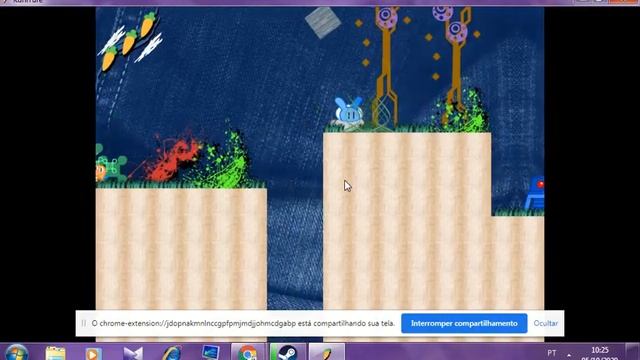Open File Explorer from the taskbar
The width and height of the screenshot is (640, 360).
pos(55,353)
